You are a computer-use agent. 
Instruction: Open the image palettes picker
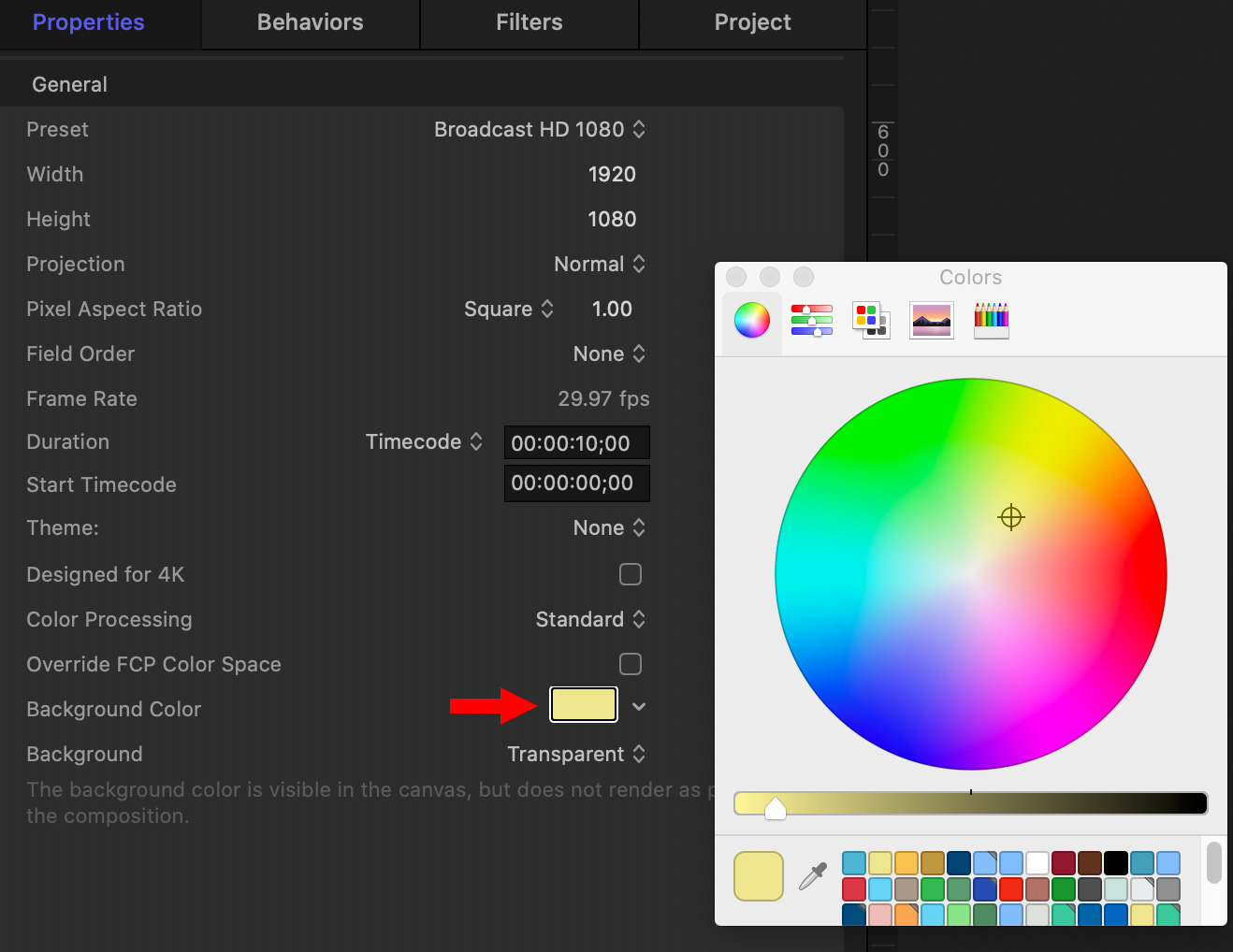932,321
